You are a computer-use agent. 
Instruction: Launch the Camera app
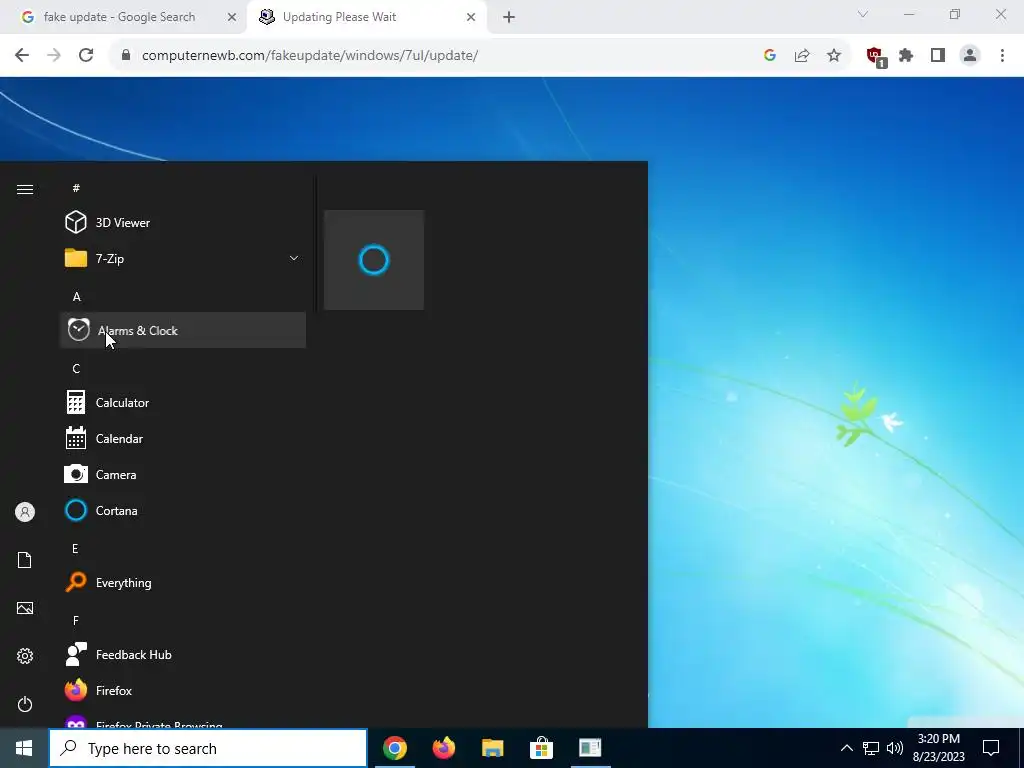[183, 475]
